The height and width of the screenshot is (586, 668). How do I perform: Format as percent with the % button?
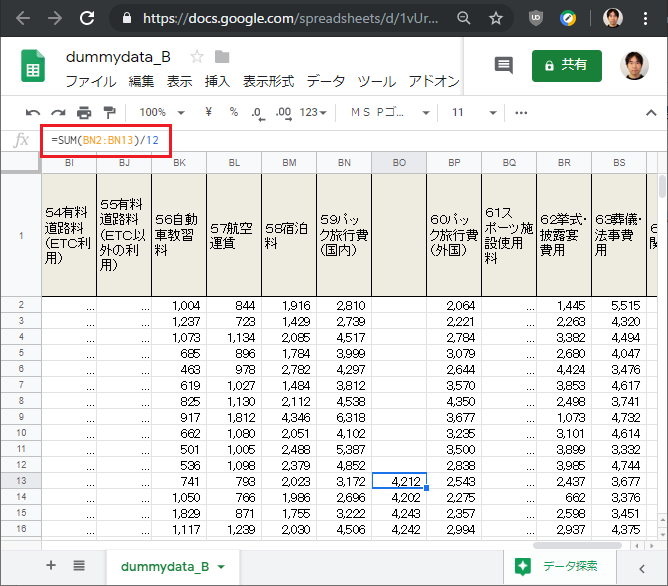[x=233, y=112]
